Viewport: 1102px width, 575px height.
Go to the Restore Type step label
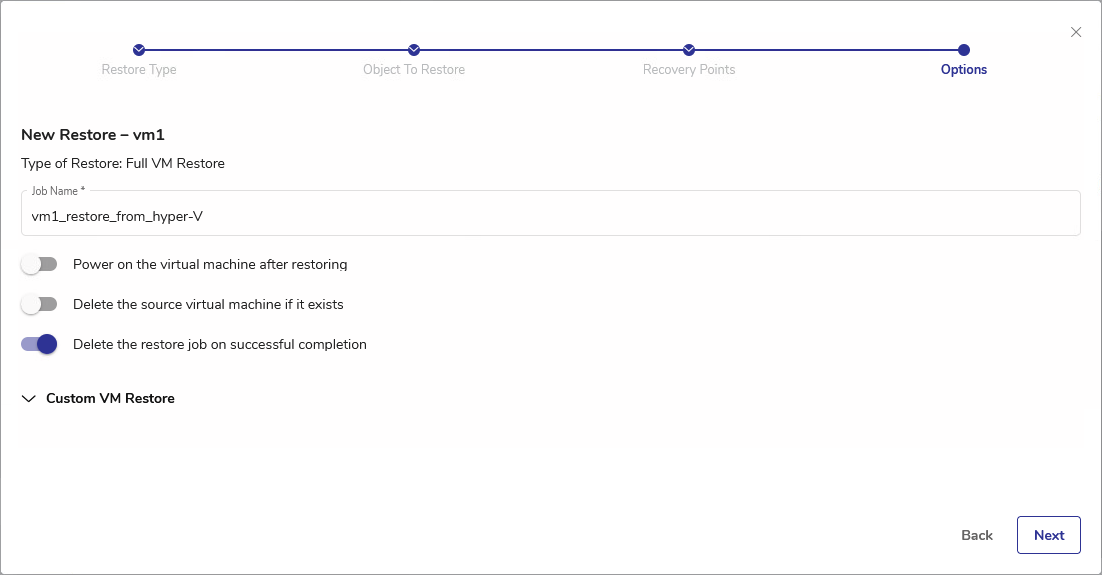[x=139, y=70]
